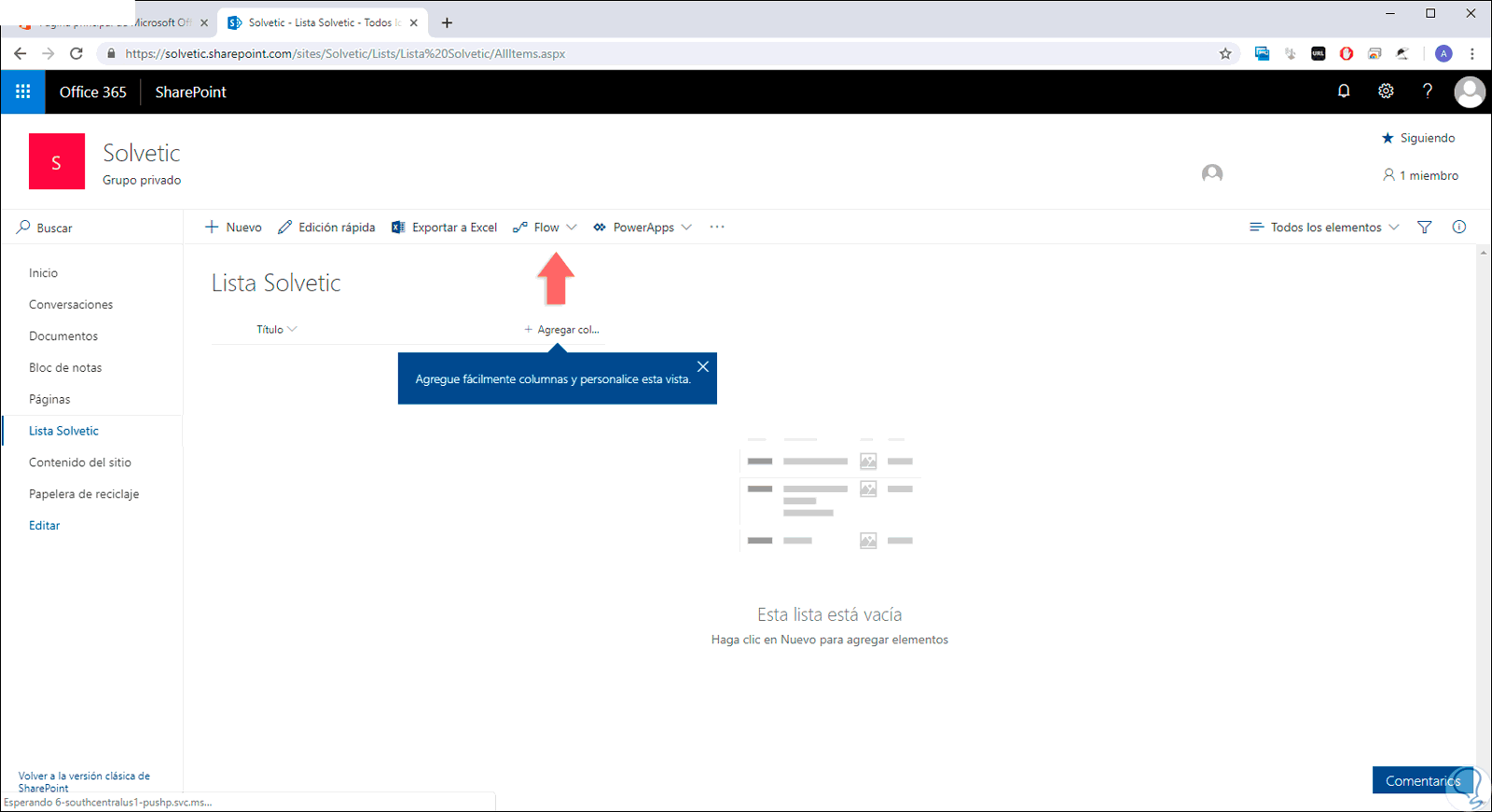Screen dimensions: 1492x812
Task: Click the SharePoint header link
Action: (191, 91)
